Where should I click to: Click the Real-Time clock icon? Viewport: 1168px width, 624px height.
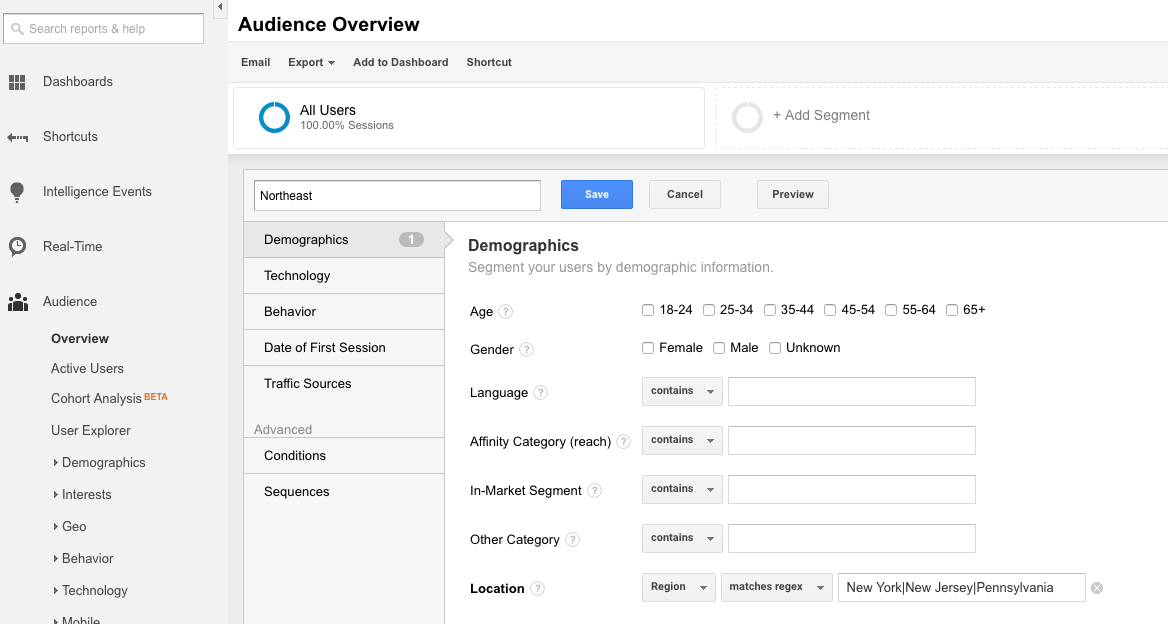coord(17,247)
